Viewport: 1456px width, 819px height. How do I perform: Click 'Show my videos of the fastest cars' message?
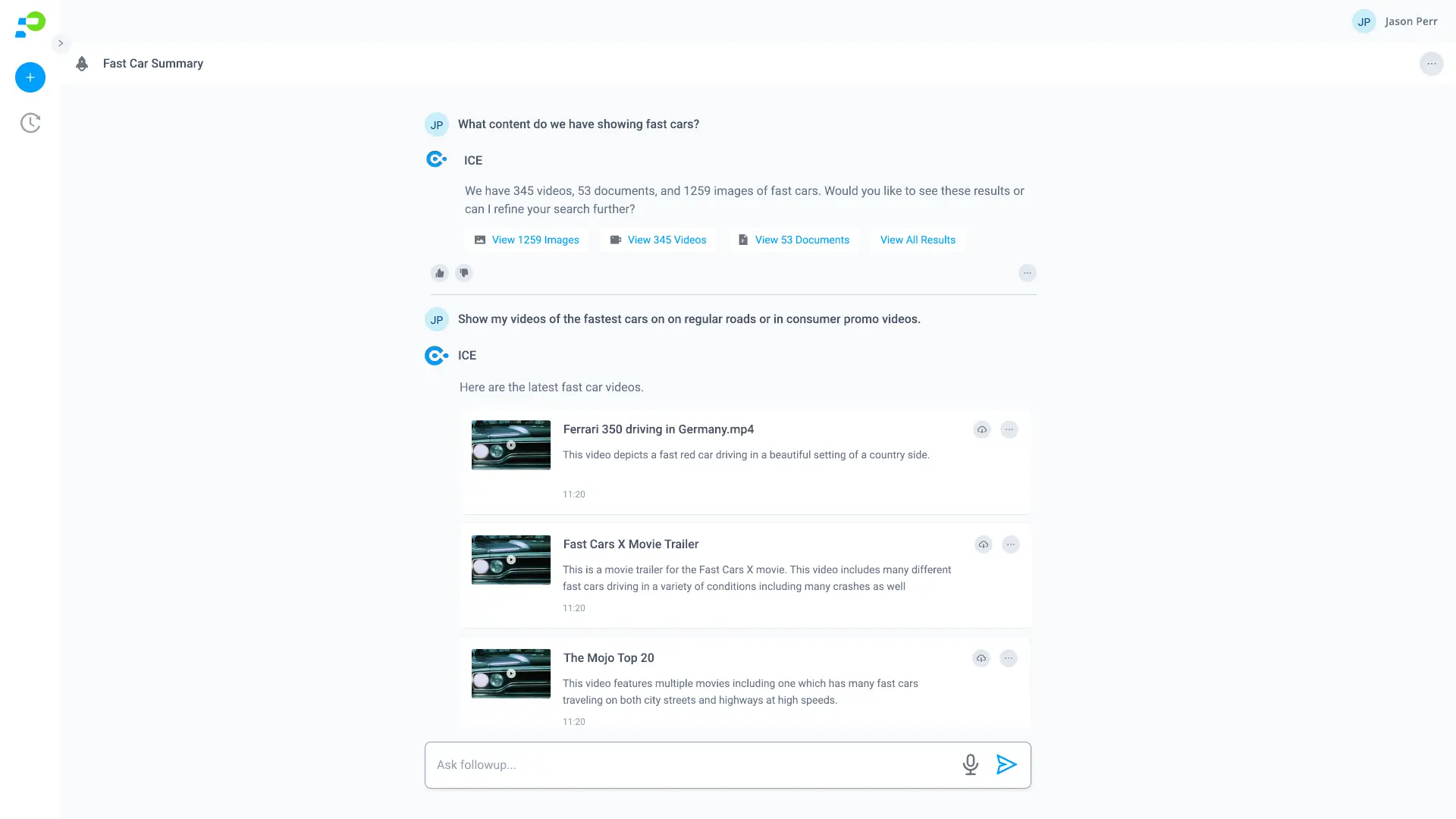point(689,319)
